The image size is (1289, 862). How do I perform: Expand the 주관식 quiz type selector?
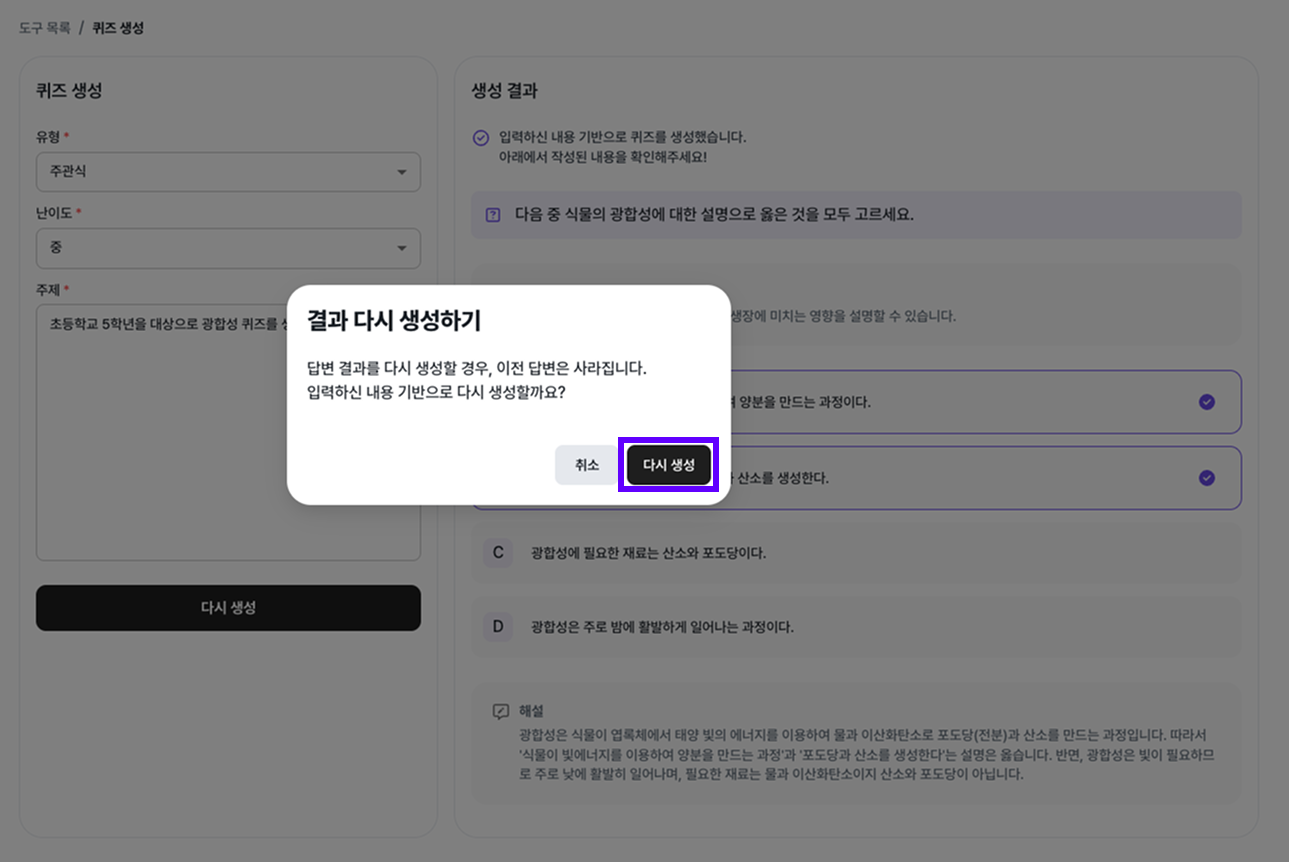[228, 171]
